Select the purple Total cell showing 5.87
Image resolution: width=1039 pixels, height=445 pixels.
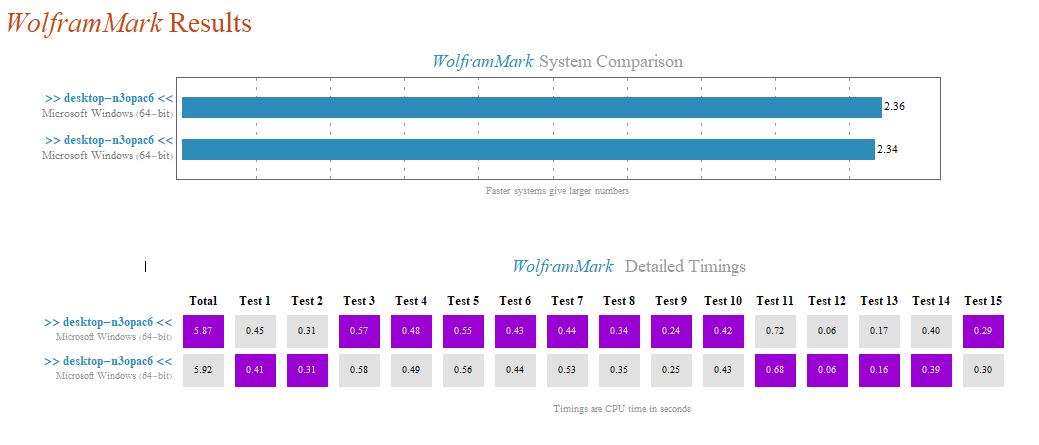coord(203,331)
